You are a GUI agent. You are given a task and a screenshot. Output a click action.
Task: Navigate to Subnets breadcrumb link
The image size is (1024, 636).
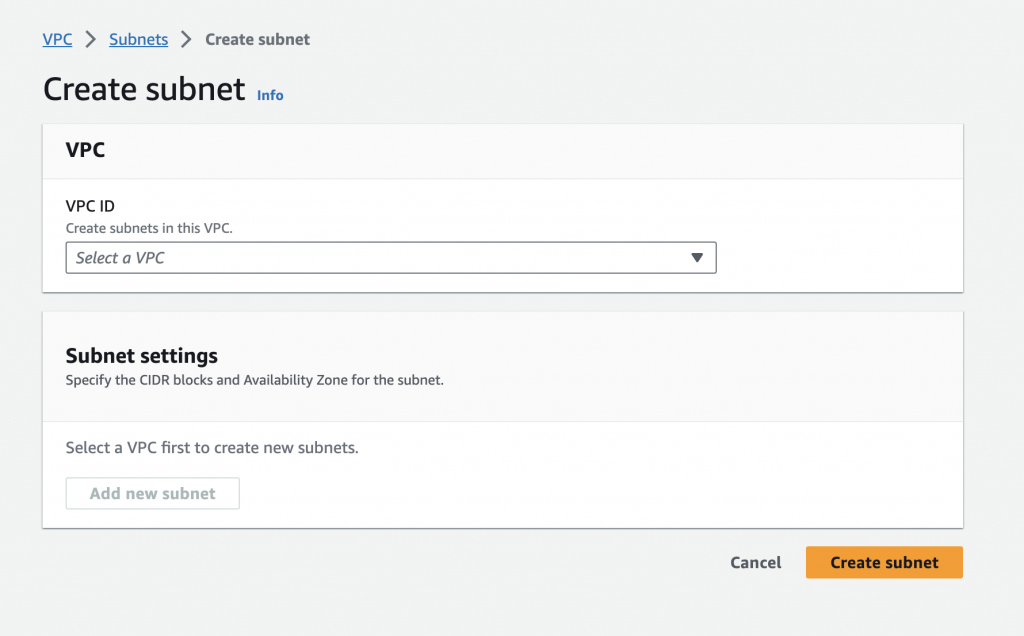[x=138, y=40]
